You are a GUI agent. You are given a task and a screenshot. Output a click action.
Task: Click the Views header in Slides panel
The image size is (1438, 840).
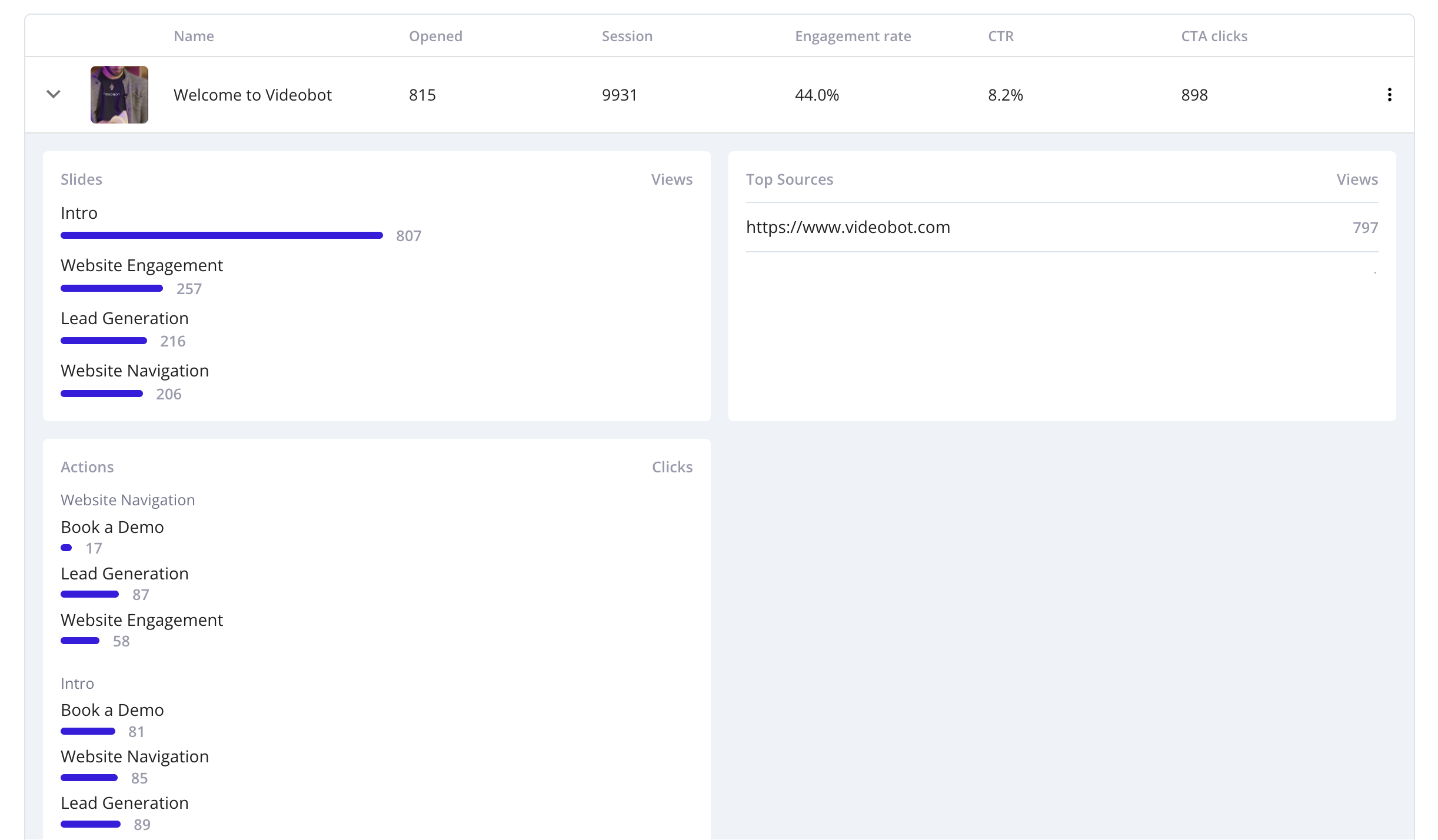click(671, 179)
